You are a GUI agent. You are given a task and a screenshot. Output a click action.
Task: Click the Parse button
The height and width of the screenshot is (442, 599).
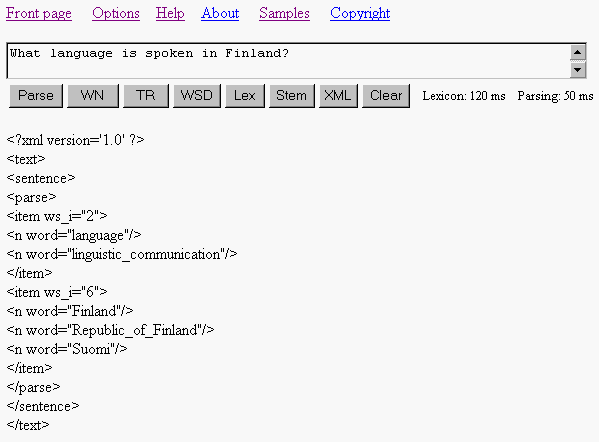coord(36,96)
